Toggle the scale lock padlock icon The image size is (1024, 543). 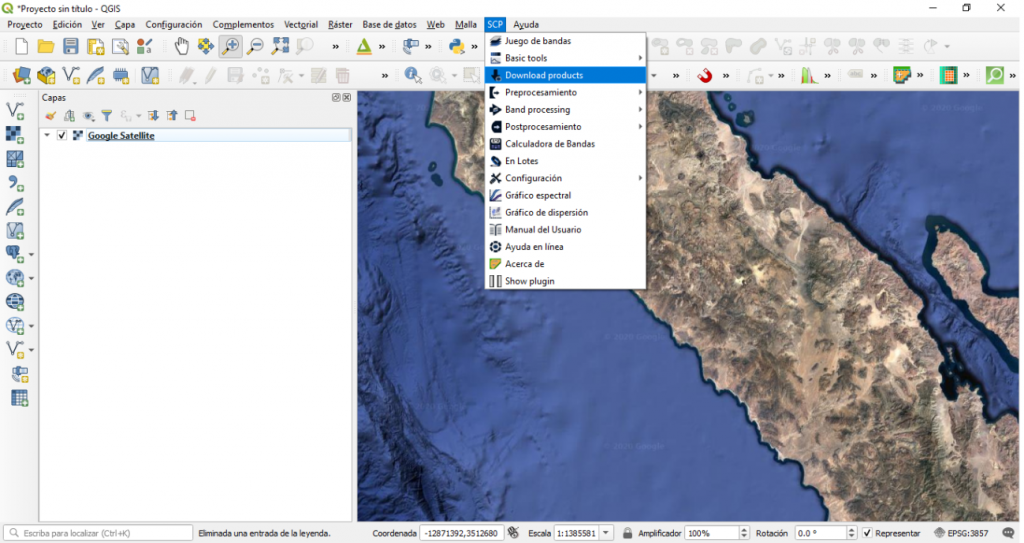click(627, 533)
